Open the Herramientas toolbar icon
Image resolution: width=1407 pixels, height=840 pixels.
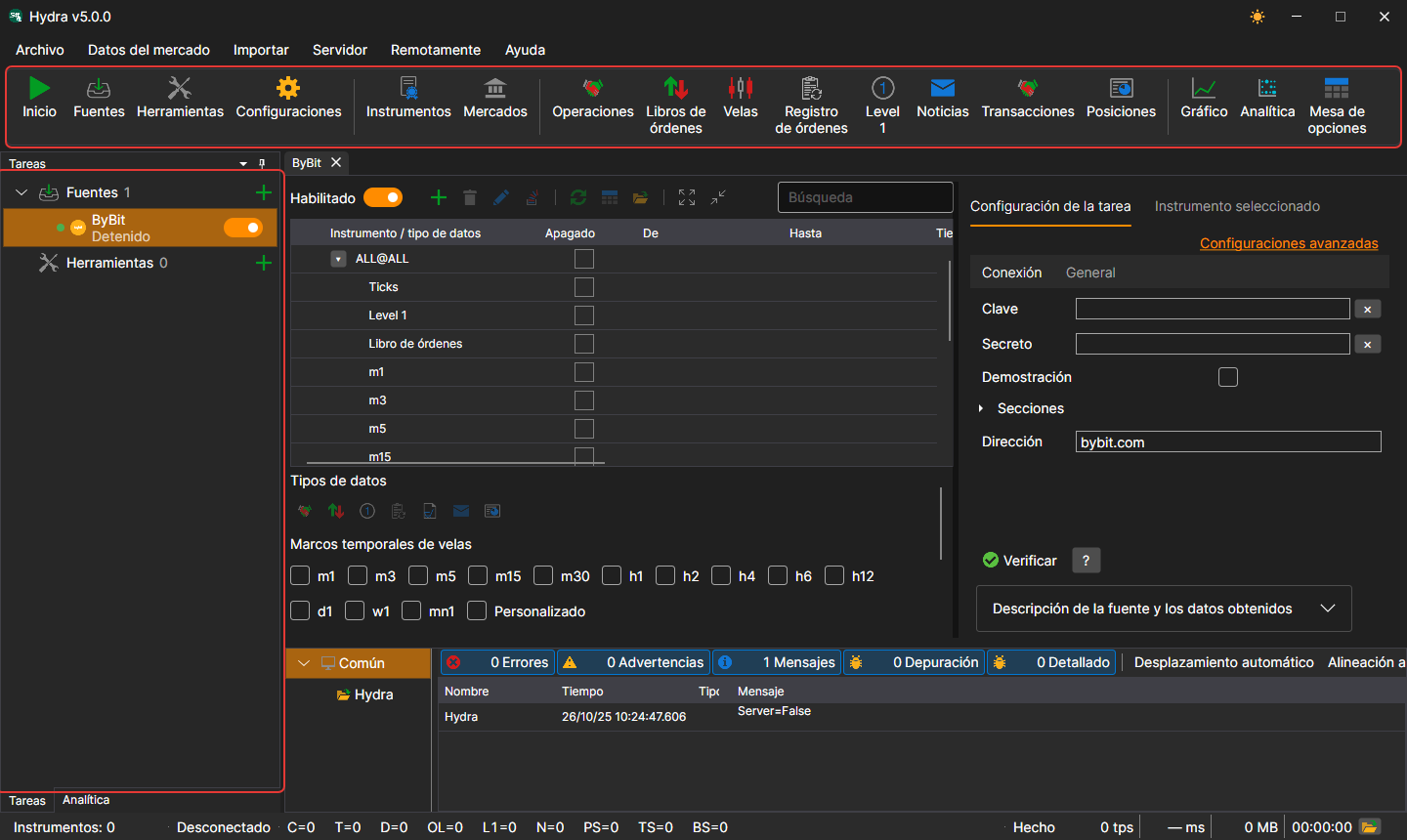point(180,88)
